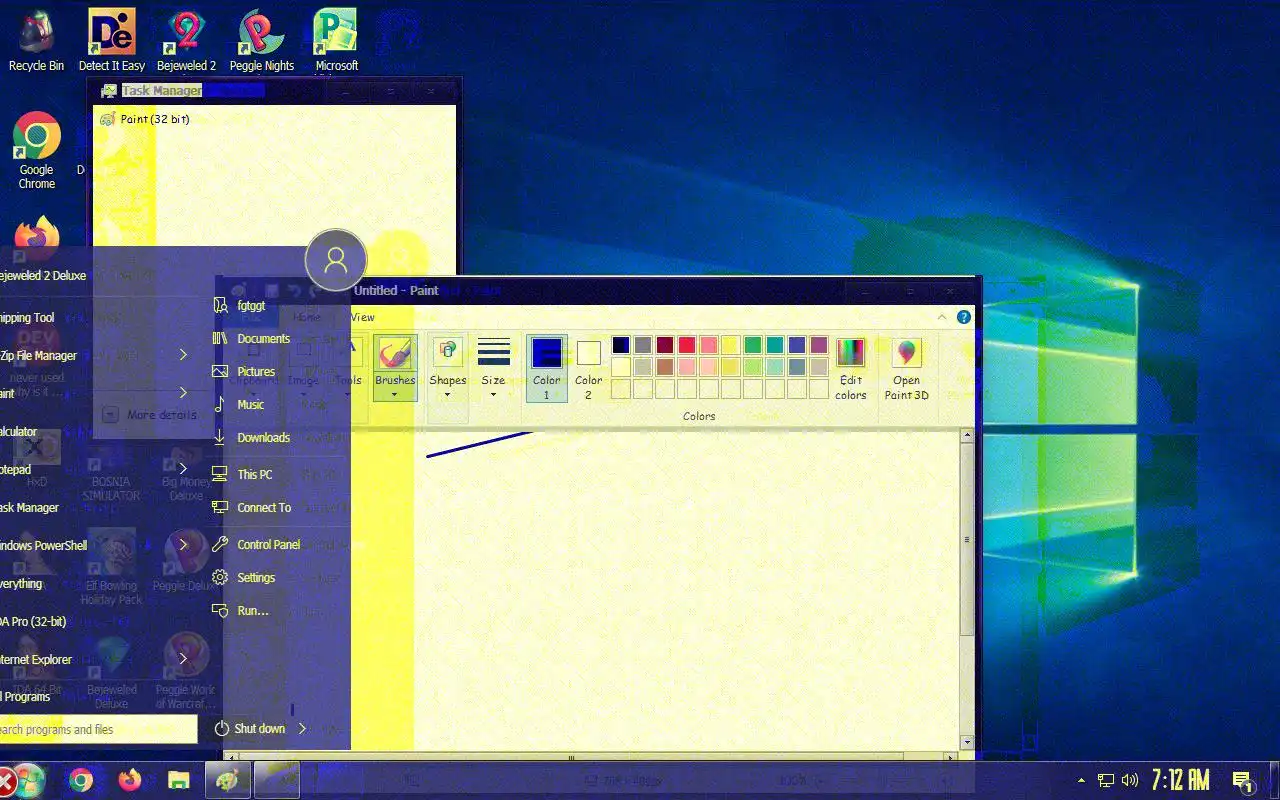Select Color 1 in Paint ribbon

click(546, 368)
